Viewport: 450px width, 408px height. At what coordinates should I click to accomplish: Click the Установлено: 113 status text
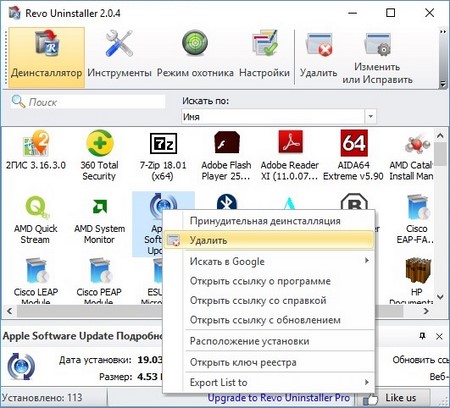pyautogui.click(x=42, y=397)
